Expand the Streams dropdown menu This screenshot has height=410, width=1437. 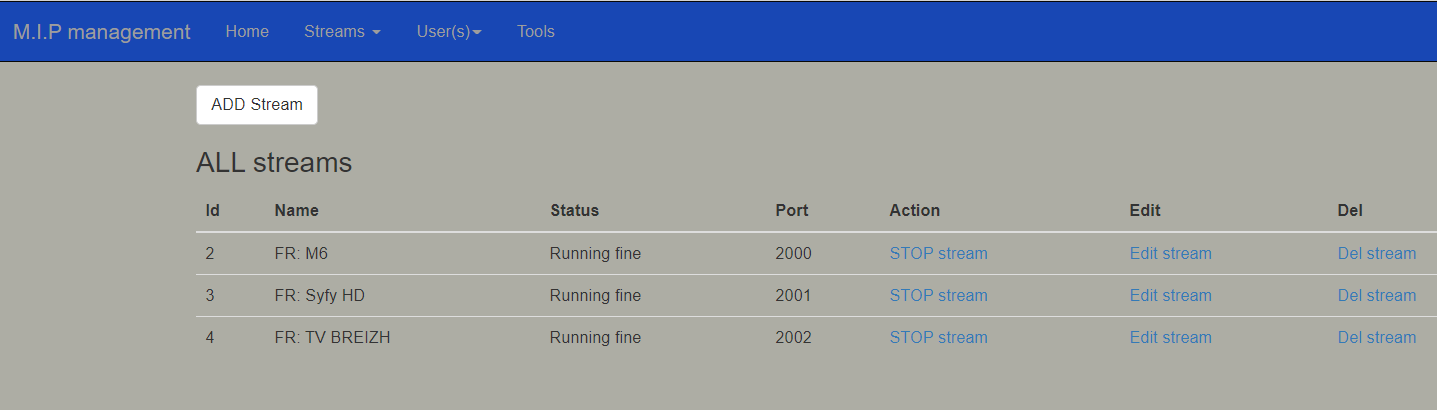(x=342, y=31)
